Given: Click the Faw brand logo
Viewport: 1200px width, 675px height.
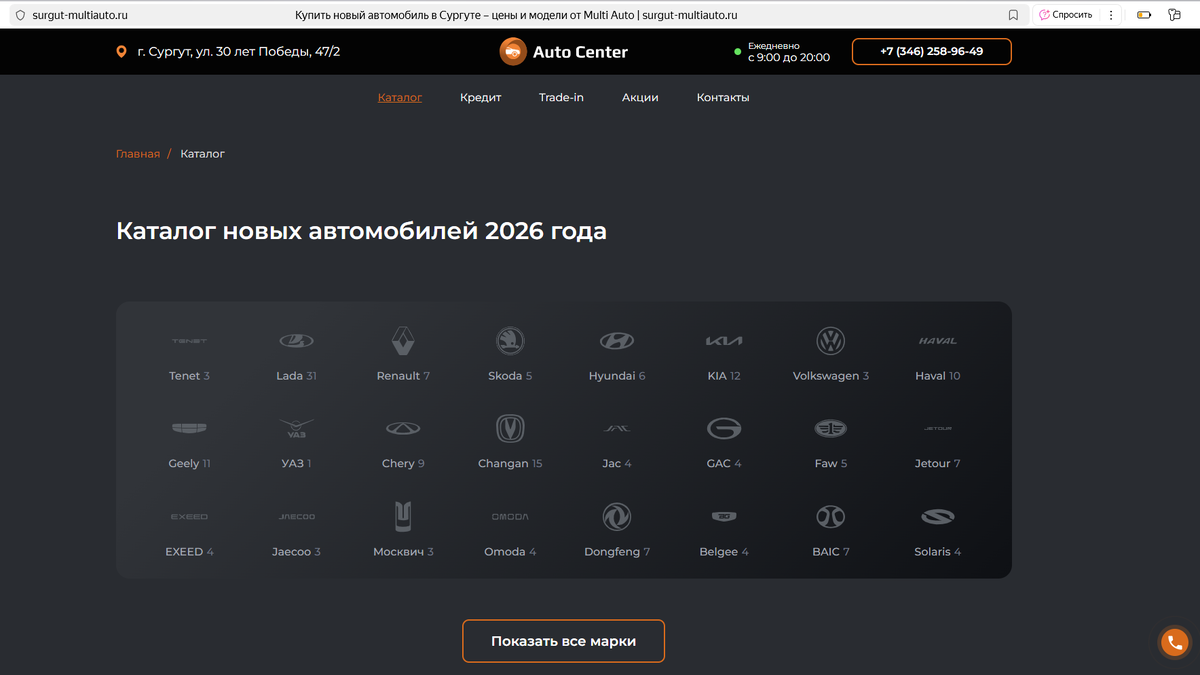Looking at the screenshot, I should tap(831, 428).
